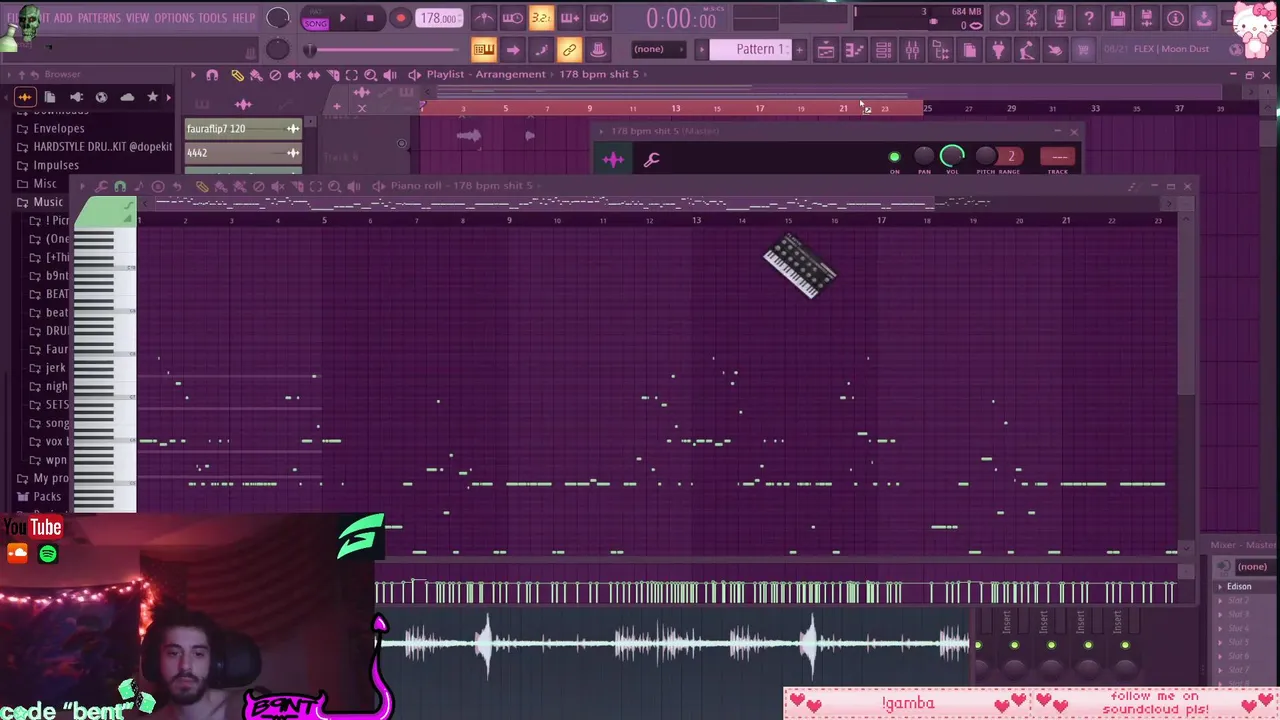
Task: Select Playlist slice tool
Action: (x=332, y=75)
